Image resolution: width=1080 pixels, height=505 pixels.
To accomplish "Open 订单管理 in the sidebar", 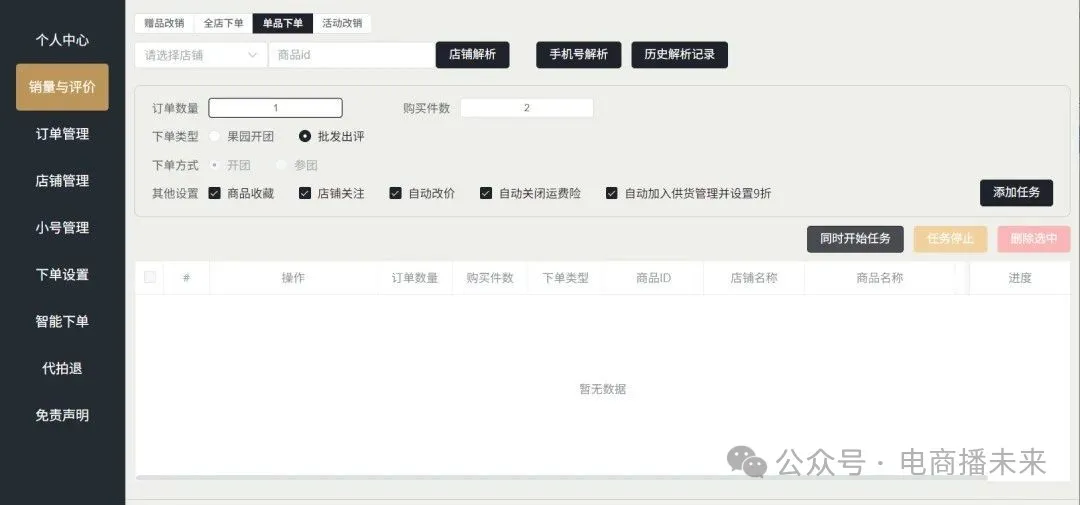I will [62, 134].
